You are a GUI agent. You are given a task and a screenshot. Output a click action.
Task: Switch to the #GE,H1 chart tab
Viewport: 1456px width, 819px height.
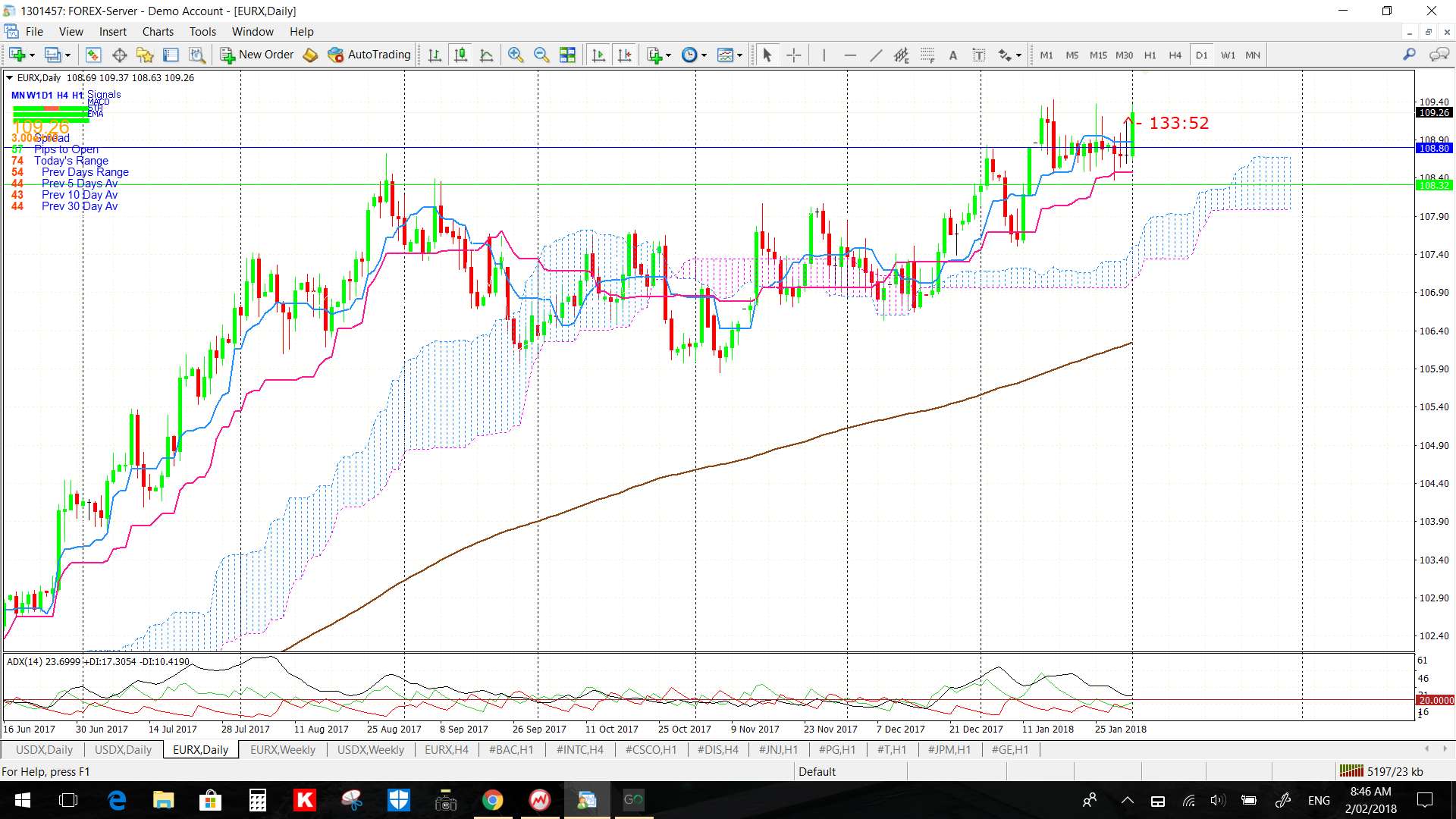point(1009,749)
